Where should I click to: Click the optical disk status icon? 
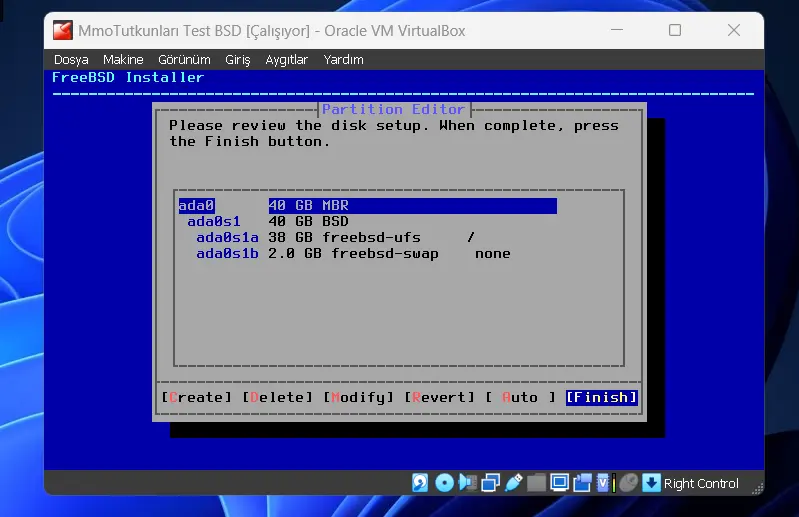tap(444, 482)
